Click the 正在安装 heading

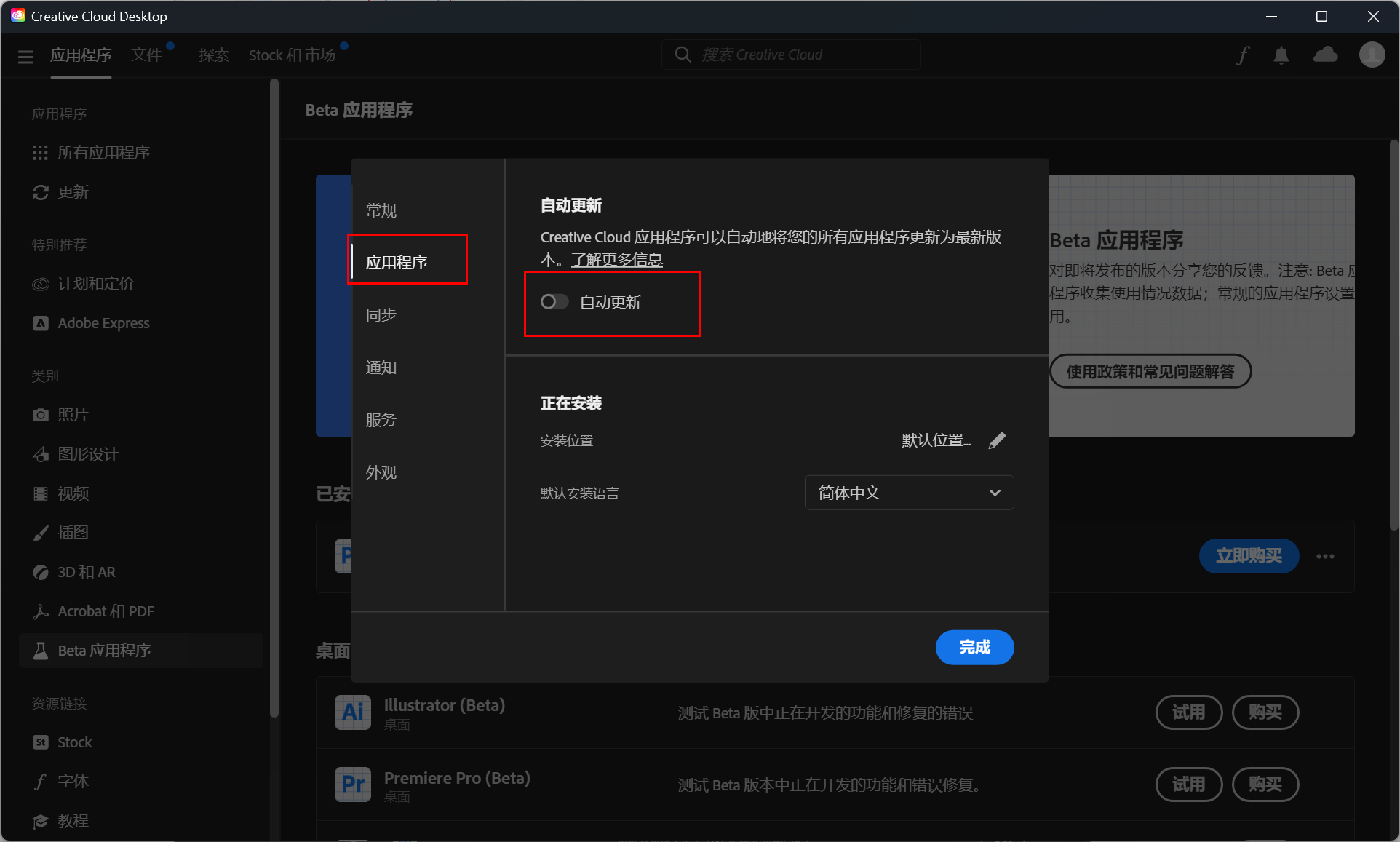(571, 403)
